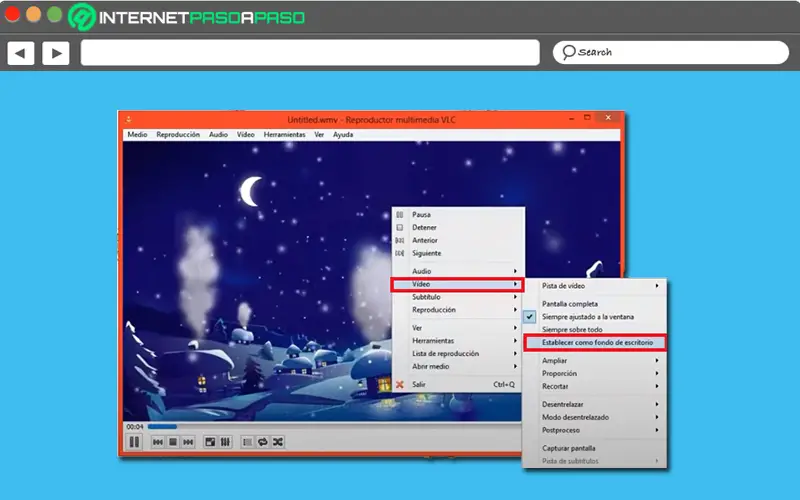This screenshot has width=800, height=500.
Task: Expand the Subtítulo submenu
Action: tap(458, 297)
